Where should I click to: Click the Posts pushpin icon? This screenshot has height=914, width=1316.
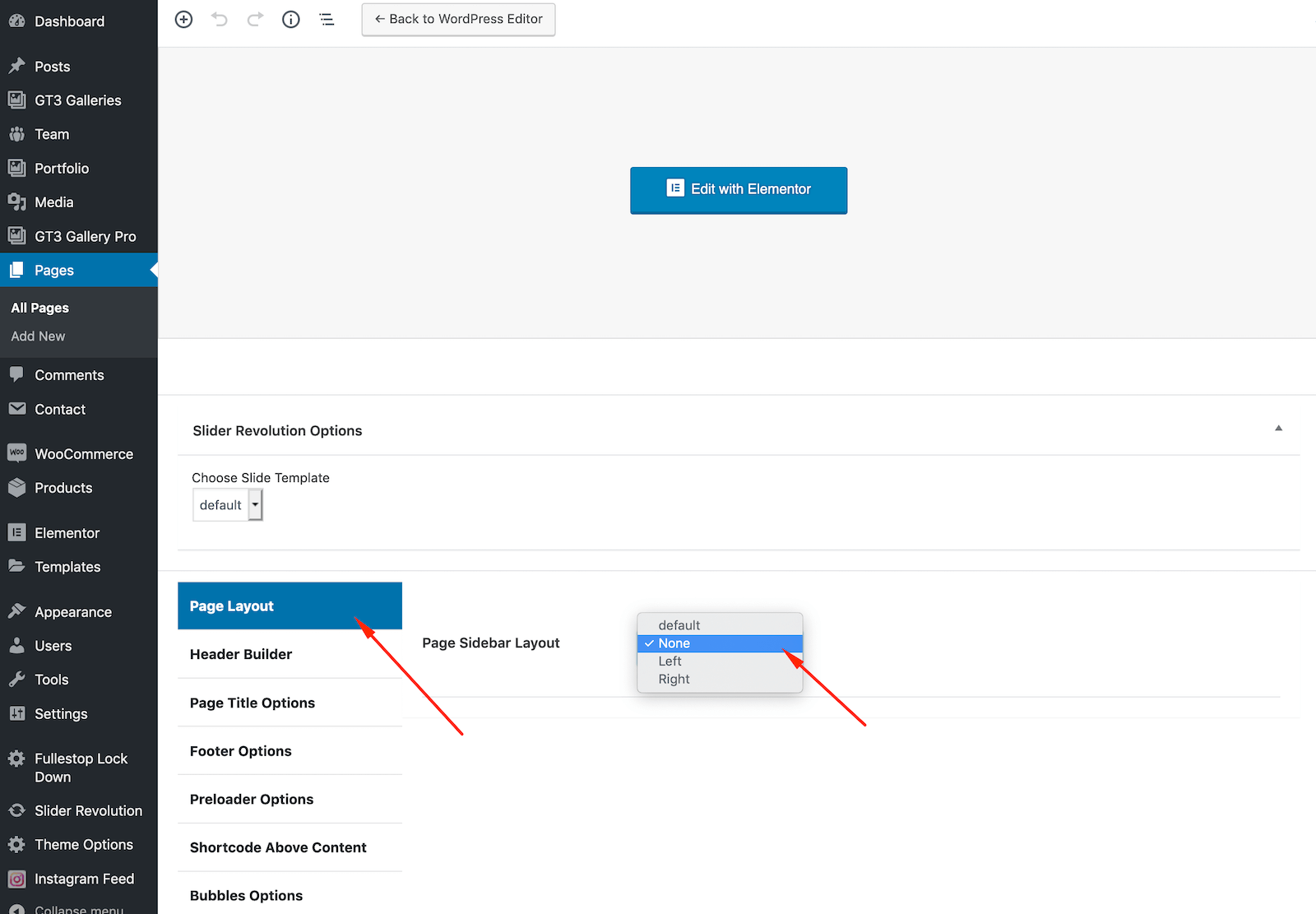16,66
